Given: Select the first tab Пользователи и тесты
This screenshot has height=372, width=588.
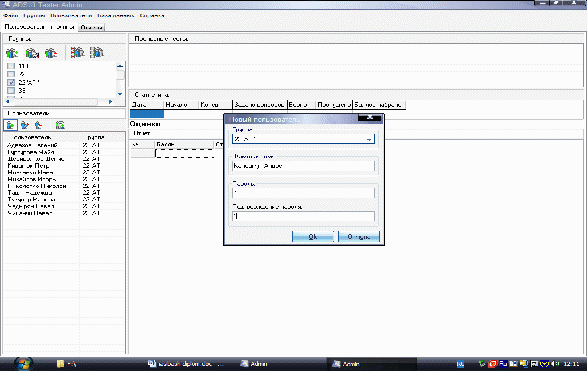Looking at the screenshot, I should pyautogui.click(x=39, y=27).
